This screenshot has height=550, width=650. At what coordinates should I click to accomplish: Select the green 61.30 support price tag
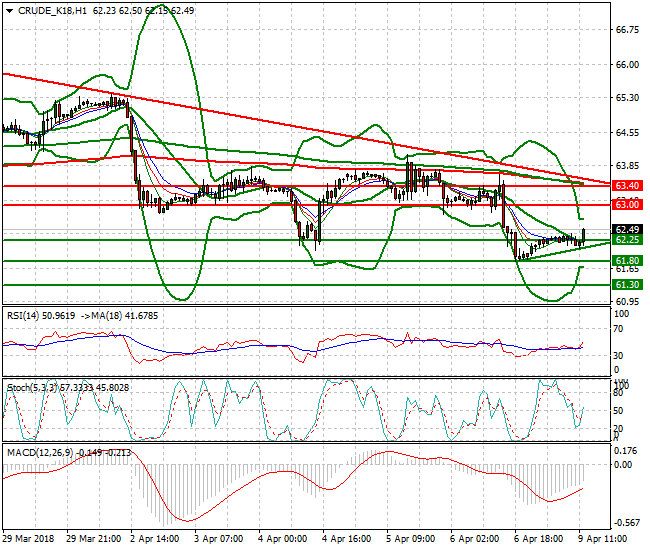point(627,285)
